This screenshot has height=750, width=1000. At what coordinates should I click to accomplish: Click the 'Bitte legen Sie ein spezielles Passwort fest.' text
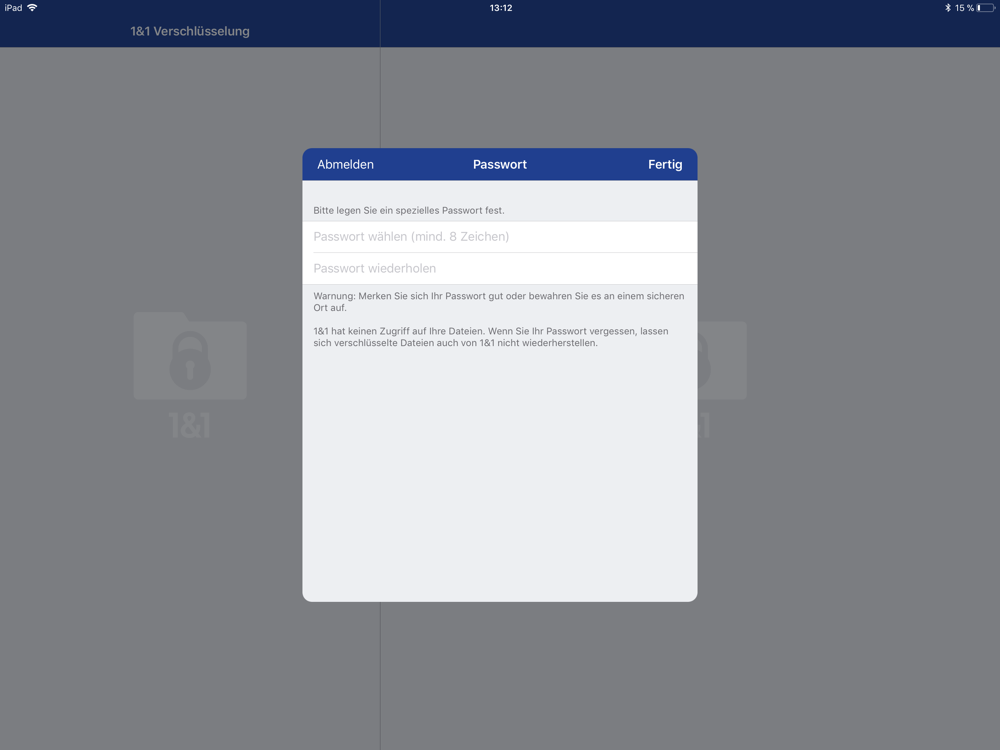(409, 210)
